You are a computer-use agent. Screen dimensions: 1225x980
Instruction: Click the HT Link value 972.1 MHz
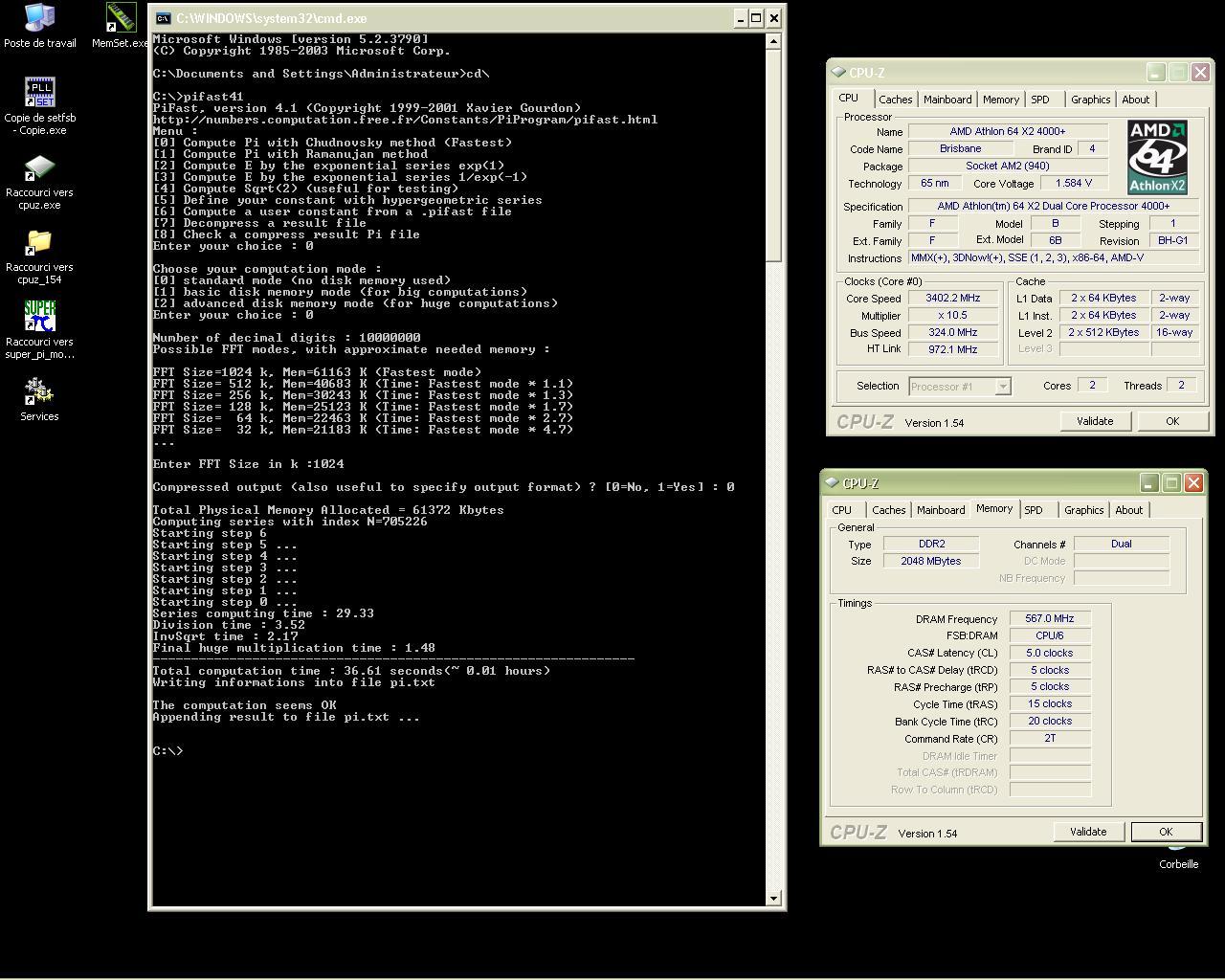point(952,349)
